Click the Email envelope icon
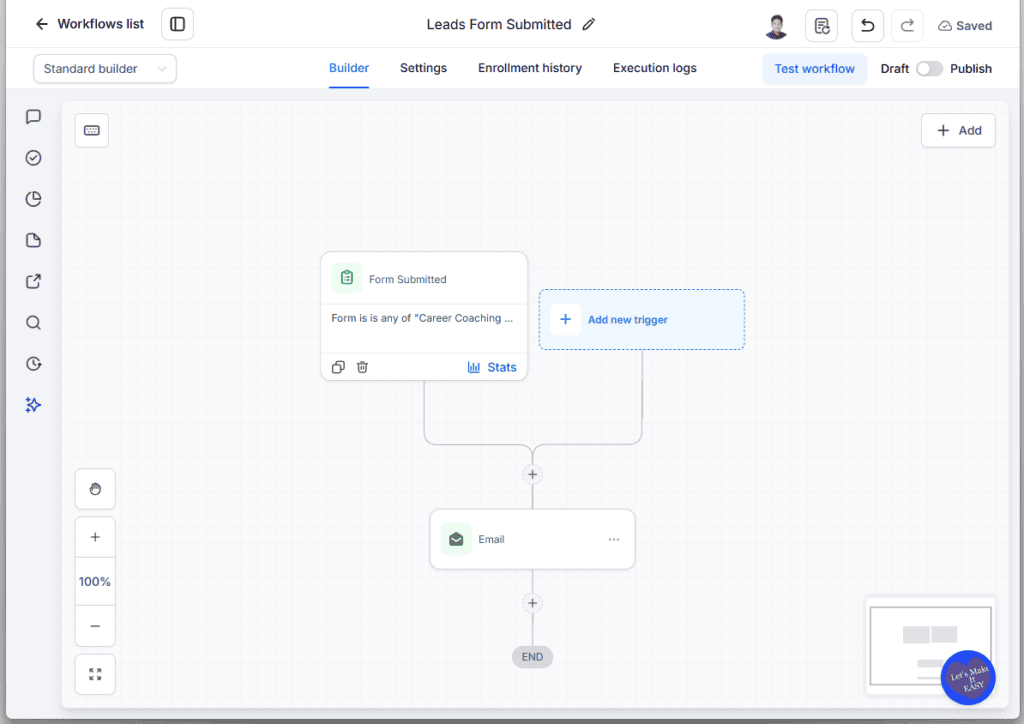 456,539
